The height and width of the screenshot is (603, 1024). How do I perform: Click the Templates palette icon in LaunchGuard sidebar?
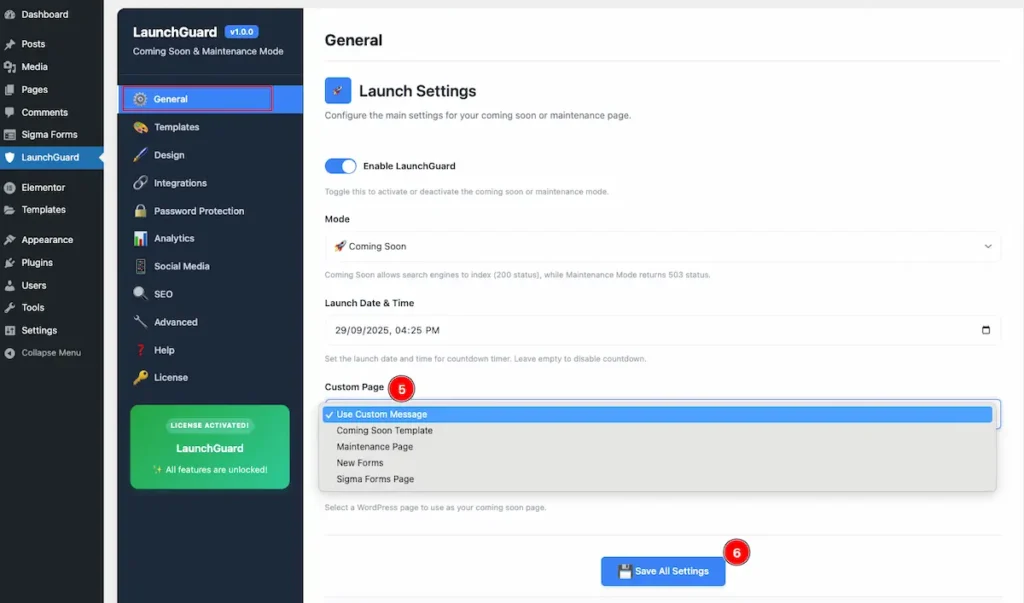tap(140, 127)
